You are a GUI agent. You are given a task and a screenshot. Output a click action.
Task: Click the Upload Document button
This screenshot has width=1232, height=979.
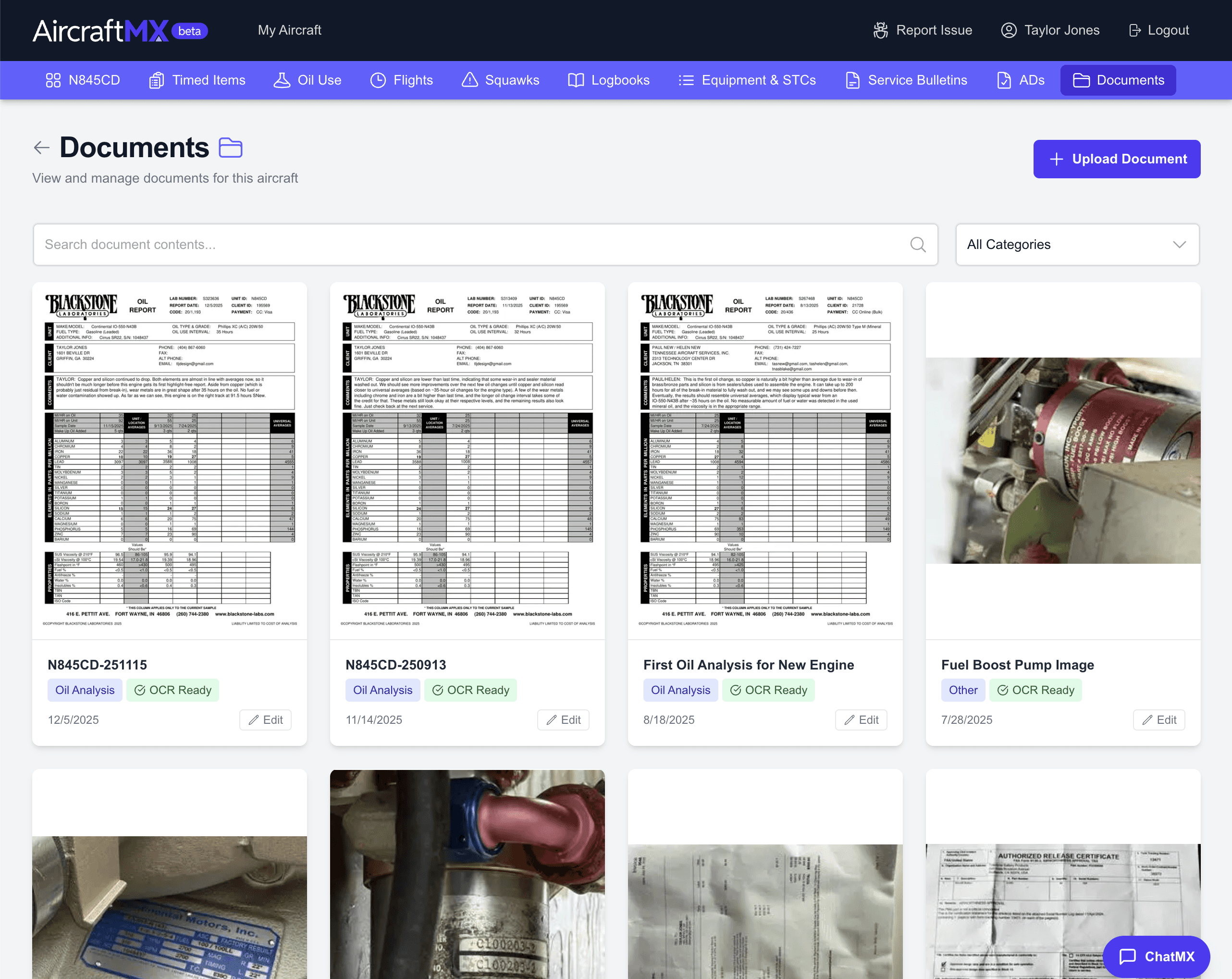(1116, 159)
